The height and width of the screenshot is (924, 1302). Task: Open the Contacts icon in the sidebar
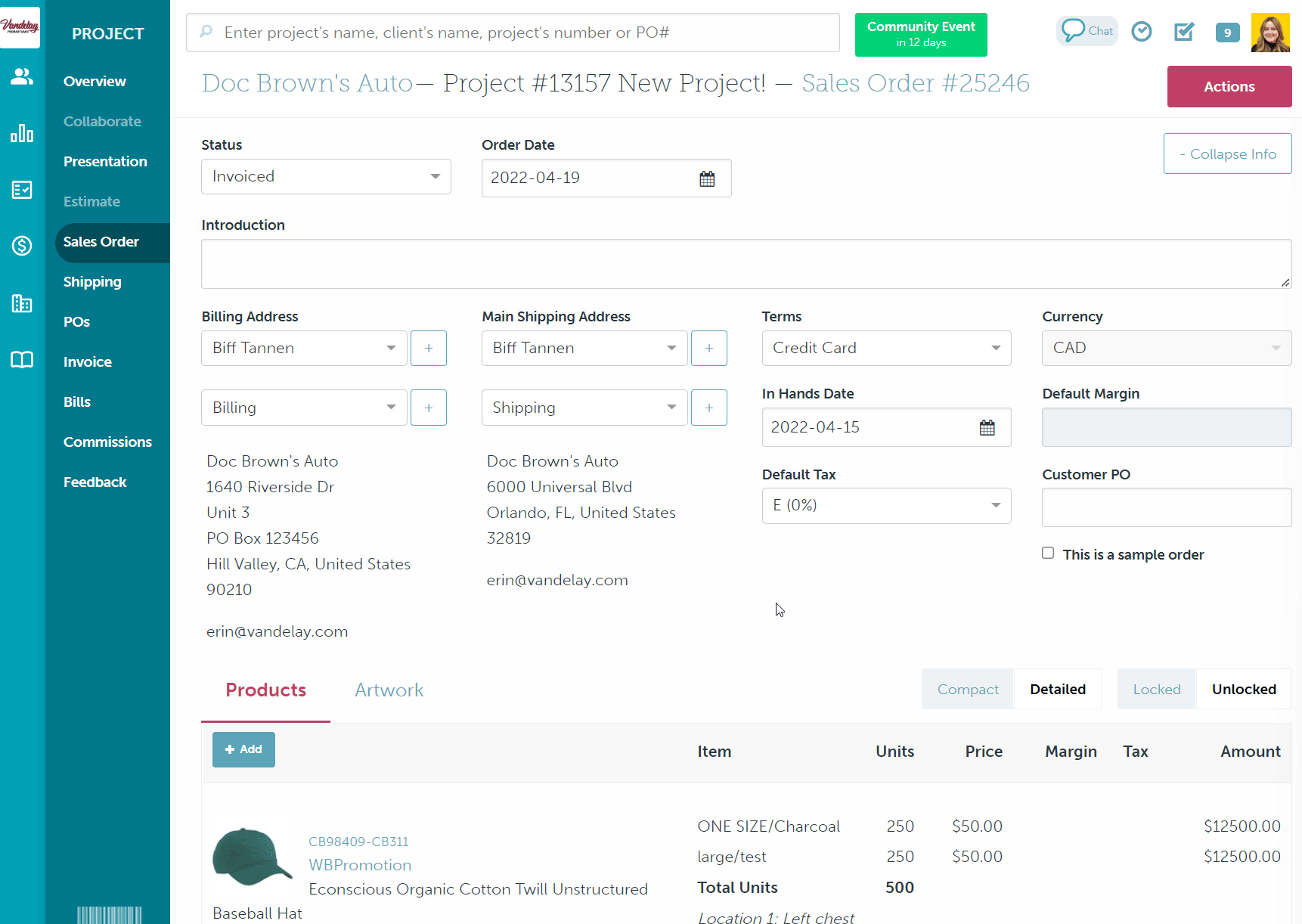(x=21, y=76)
